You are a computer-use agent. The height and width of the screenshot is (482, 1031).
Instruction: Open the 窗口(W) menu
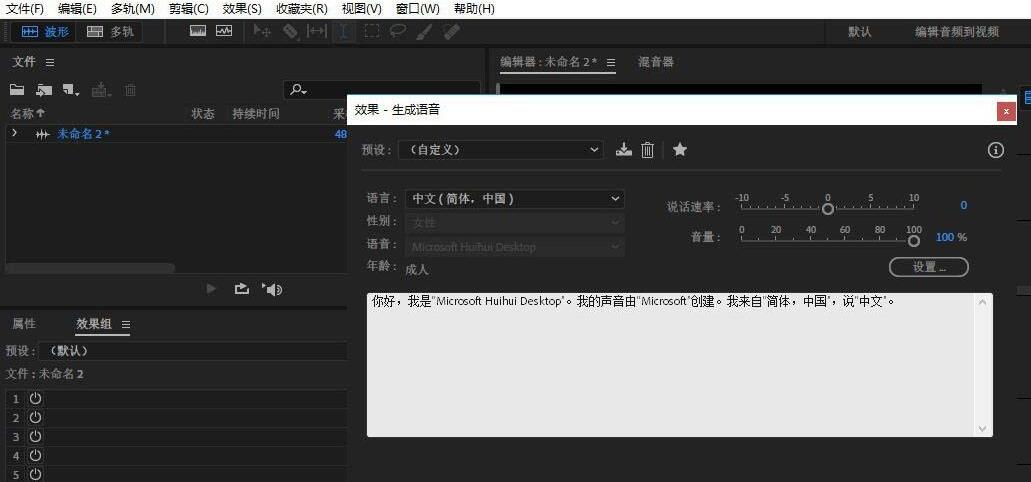pyautogui.click(x=418, y=9)
